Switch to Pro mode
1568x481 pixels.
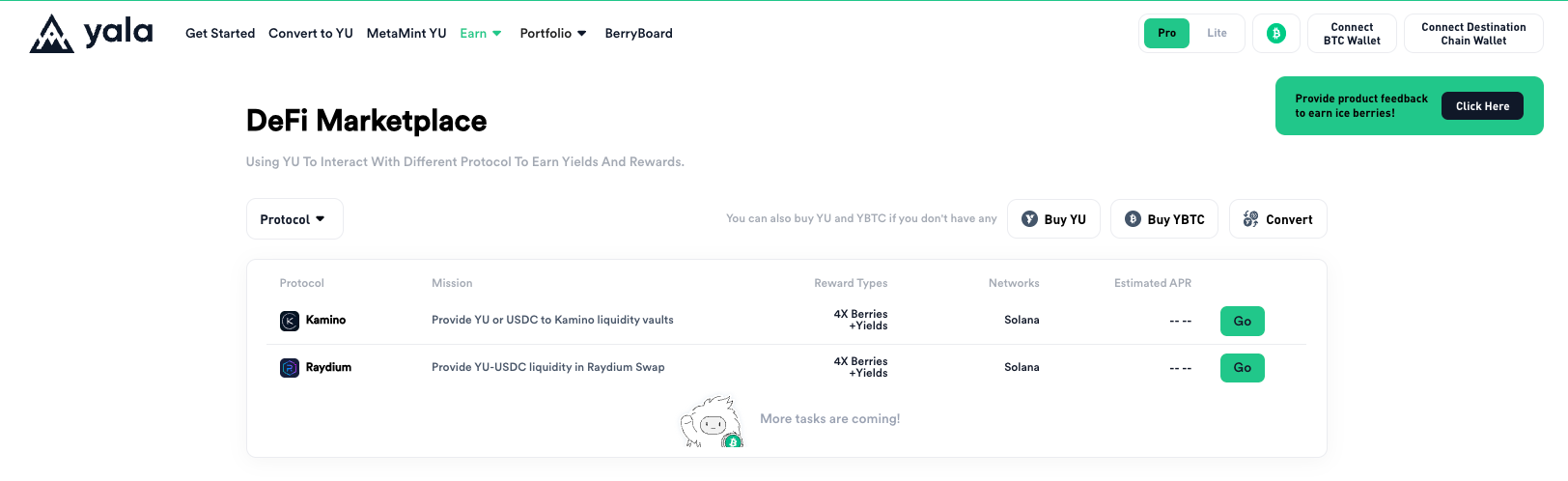(x=1167, y=34)
